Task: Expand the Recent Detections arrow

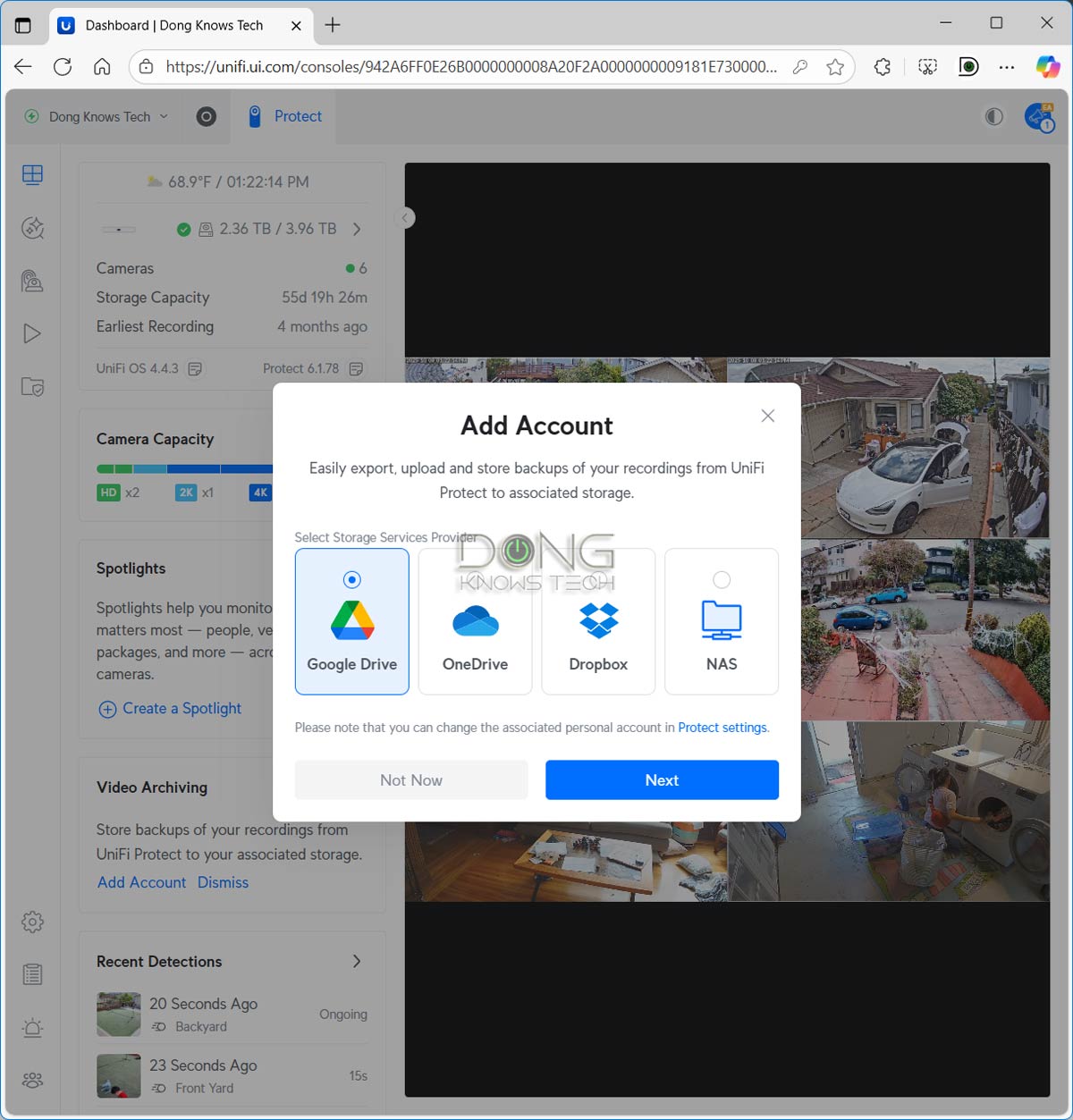Action: point(357,961)
